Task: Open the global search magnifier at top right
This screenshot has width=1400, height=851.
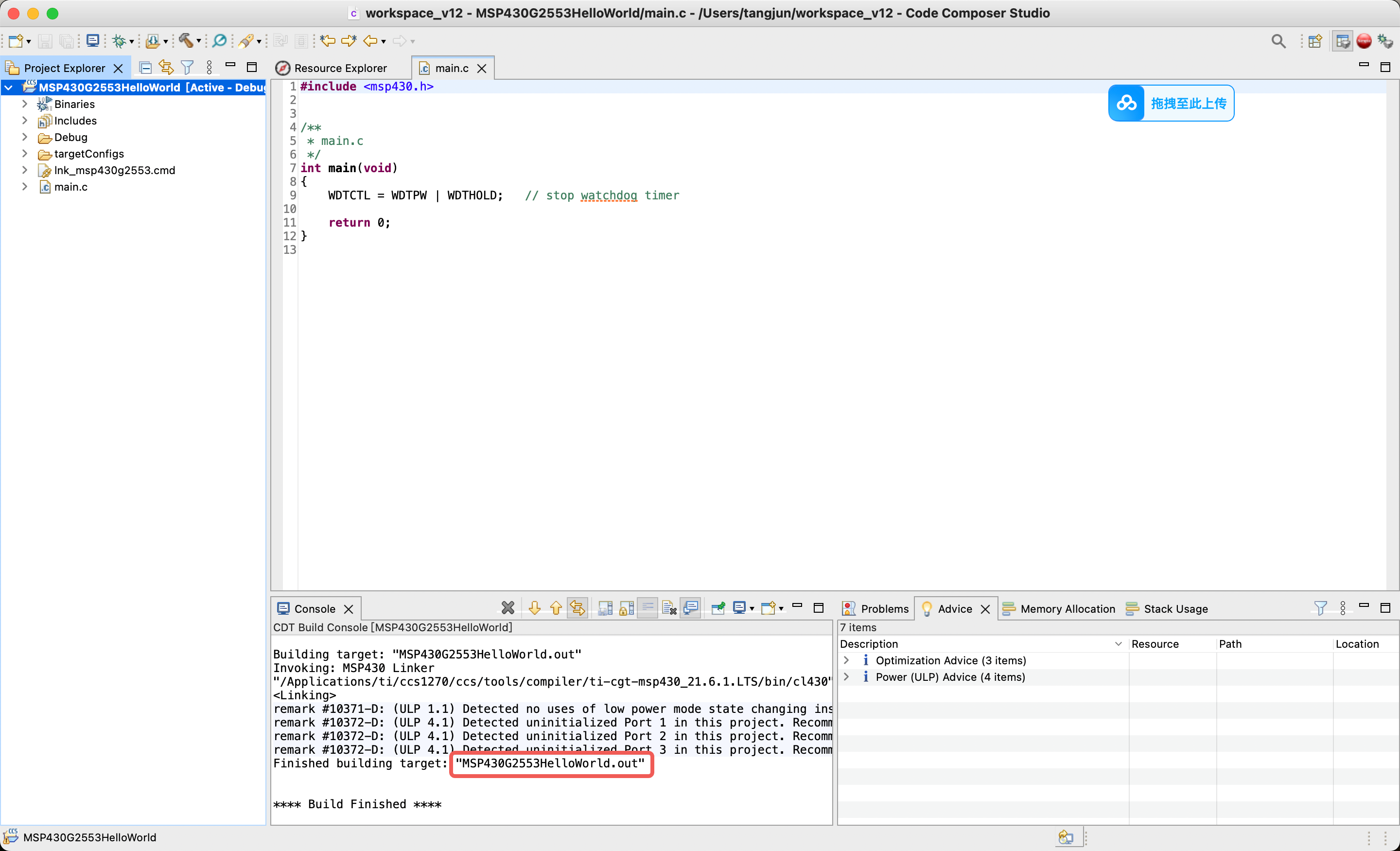Action: (1278, 41)
